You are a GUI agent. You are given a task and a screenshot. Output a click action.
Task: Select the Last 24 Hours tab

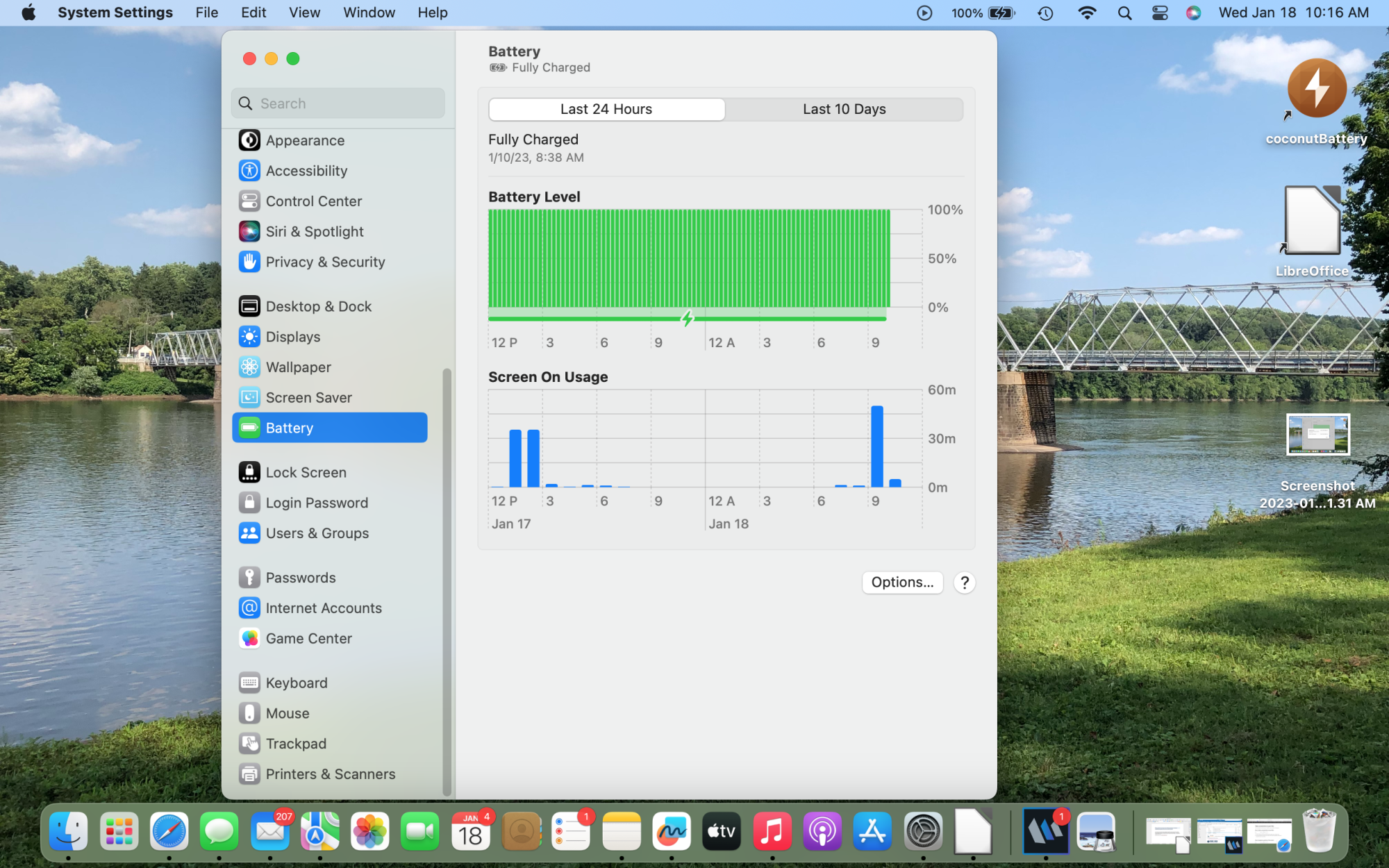(606, 109)
